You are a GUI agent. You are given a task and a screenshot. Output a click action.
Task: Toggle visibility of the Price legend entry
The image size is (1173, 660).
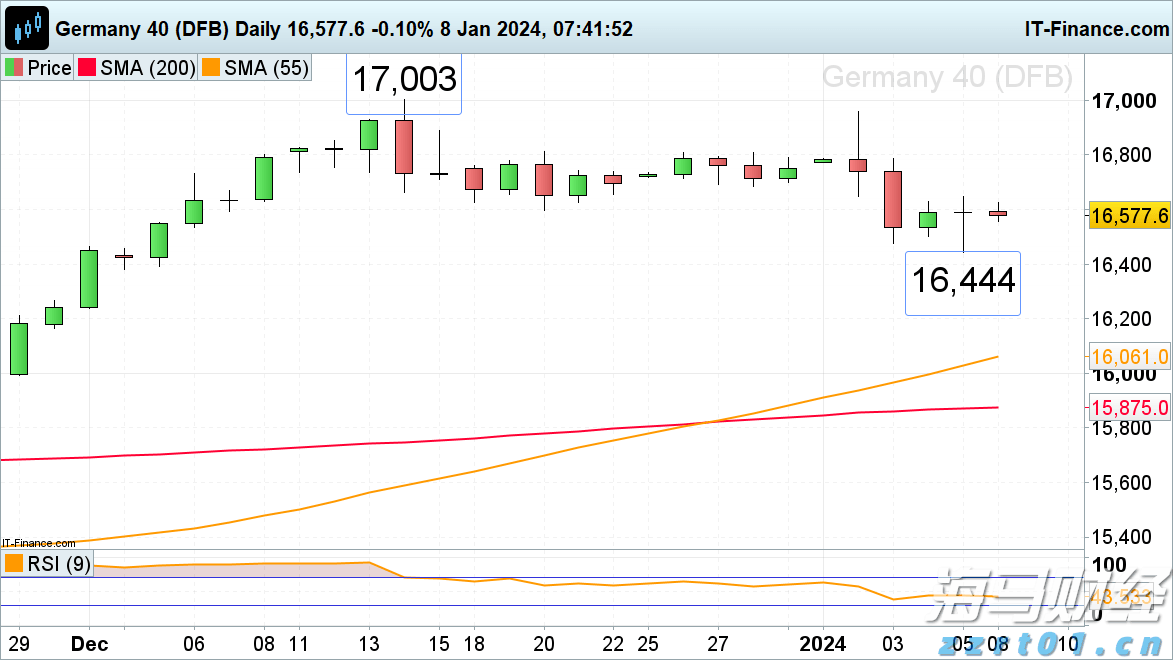click(x=37, y=69)
